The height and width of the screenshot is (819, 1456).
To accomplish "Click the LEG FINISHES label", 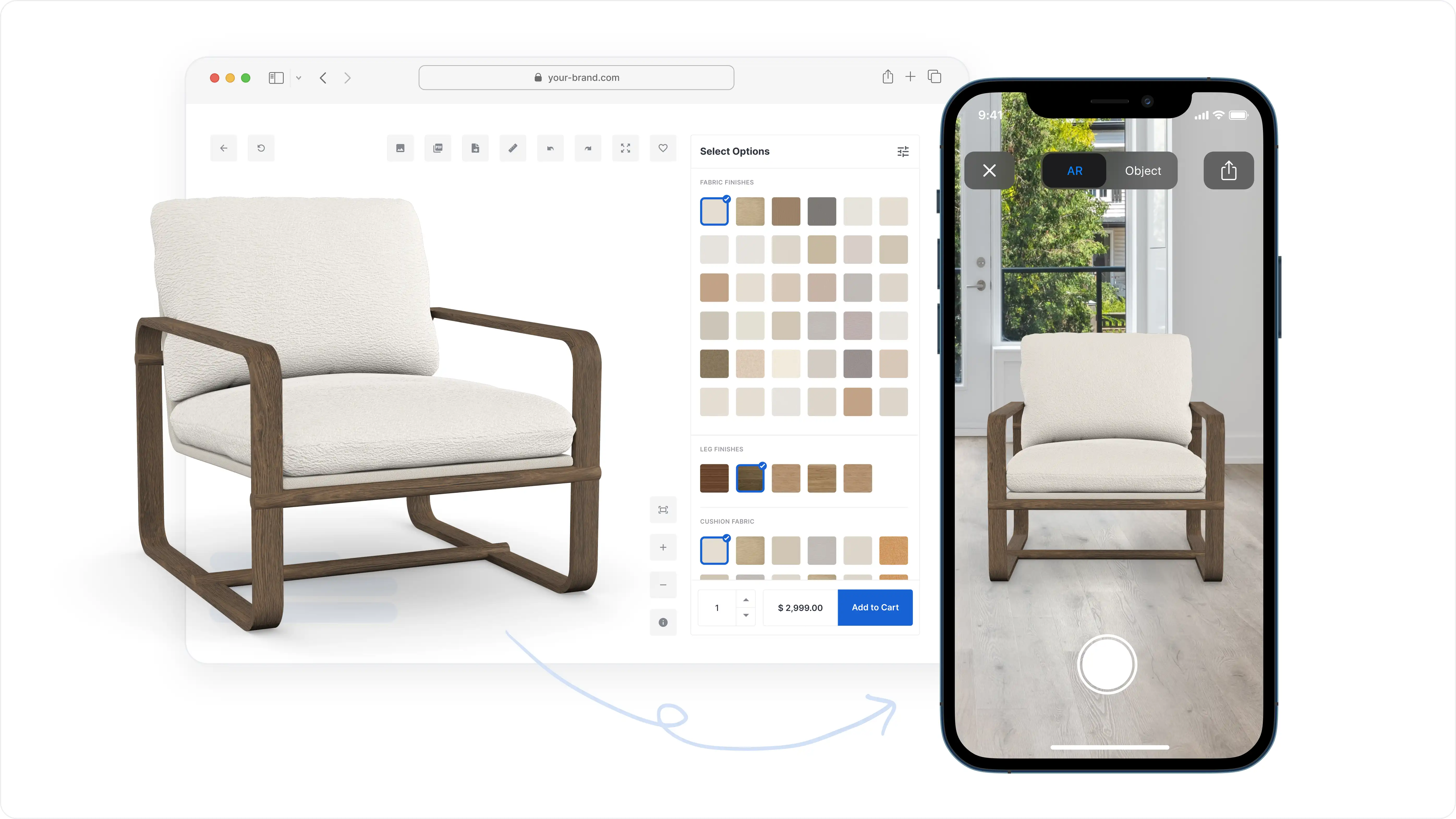I will click(x=722, y=449).
